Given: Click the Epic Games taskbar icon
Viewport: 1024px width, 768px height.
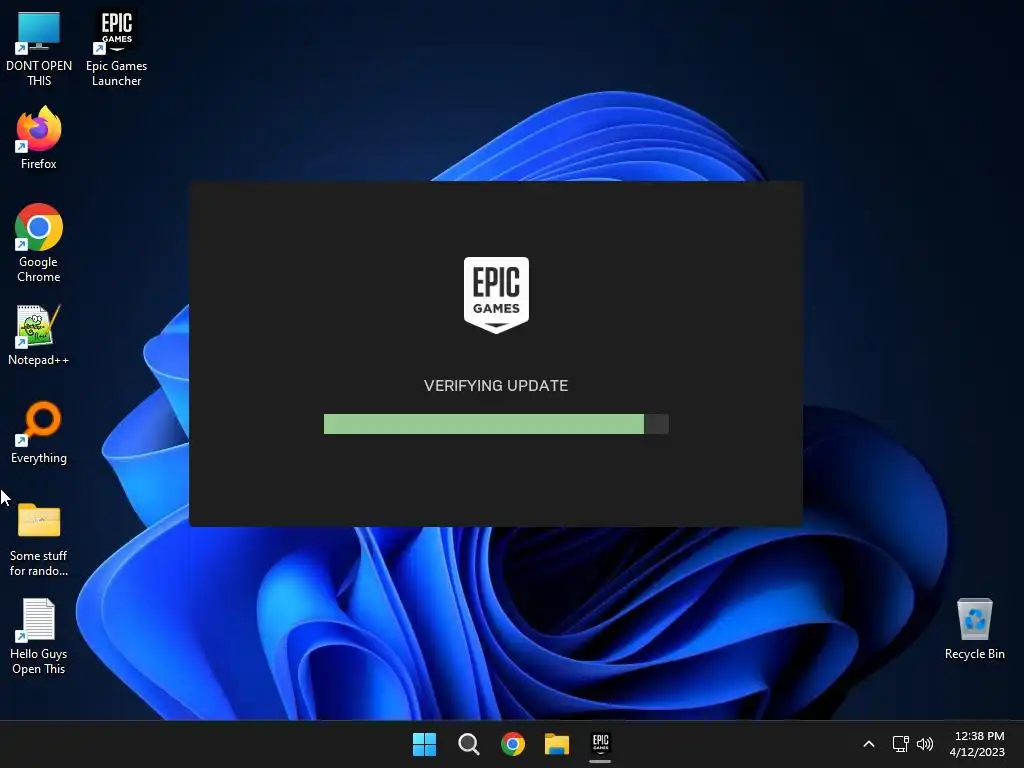Looking at the screenshot, I should (601, 744).
